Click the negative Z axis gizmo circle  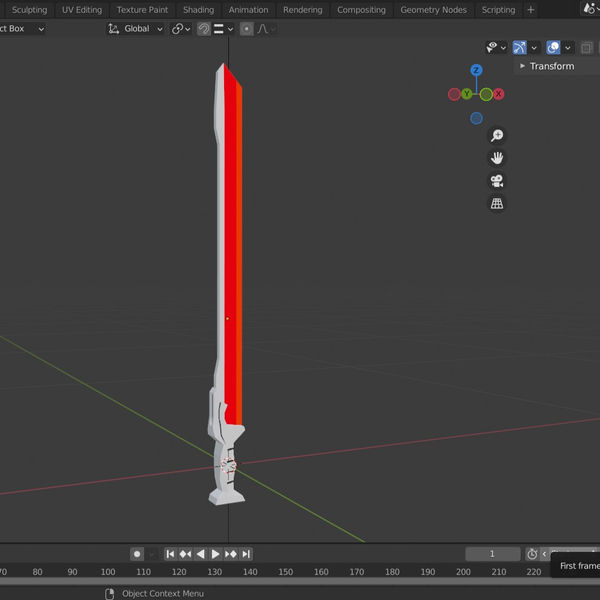pyautogui.click(x=476, y=118)
